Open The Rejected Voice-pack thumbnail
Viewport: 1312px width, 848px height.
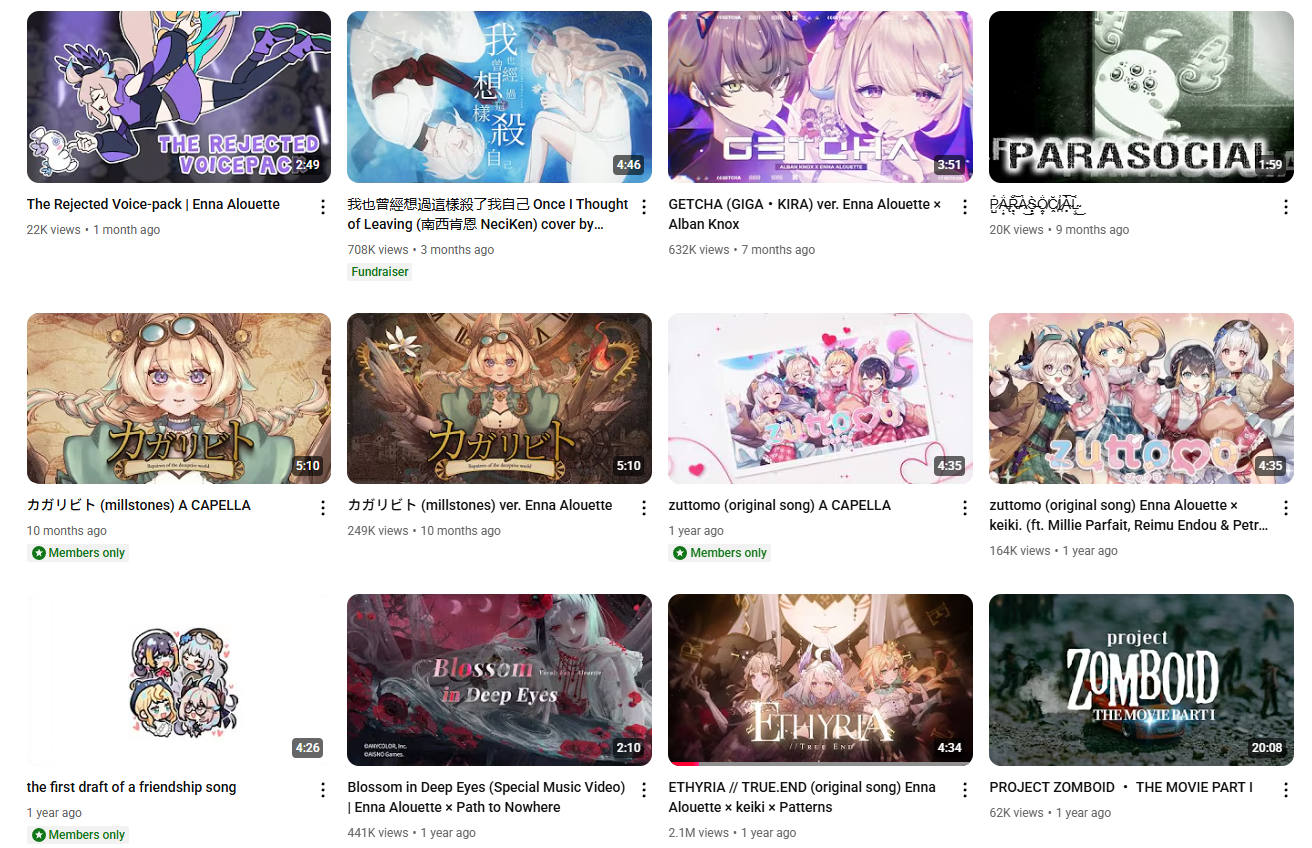[x=179, y=97]
